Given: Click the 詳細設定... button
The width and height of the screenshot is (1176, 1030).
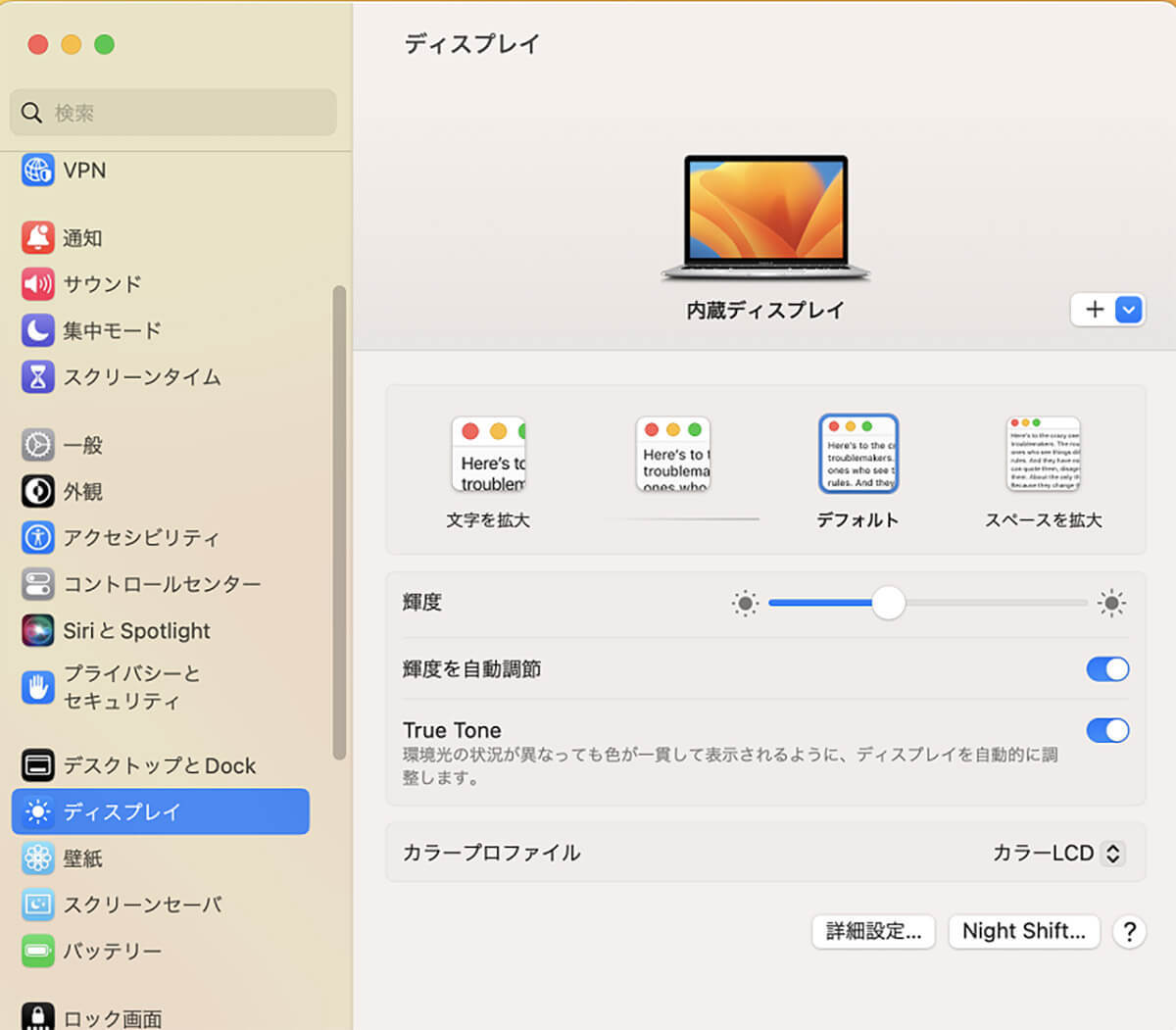Looking at the screenshot, I should pos(873,931).
